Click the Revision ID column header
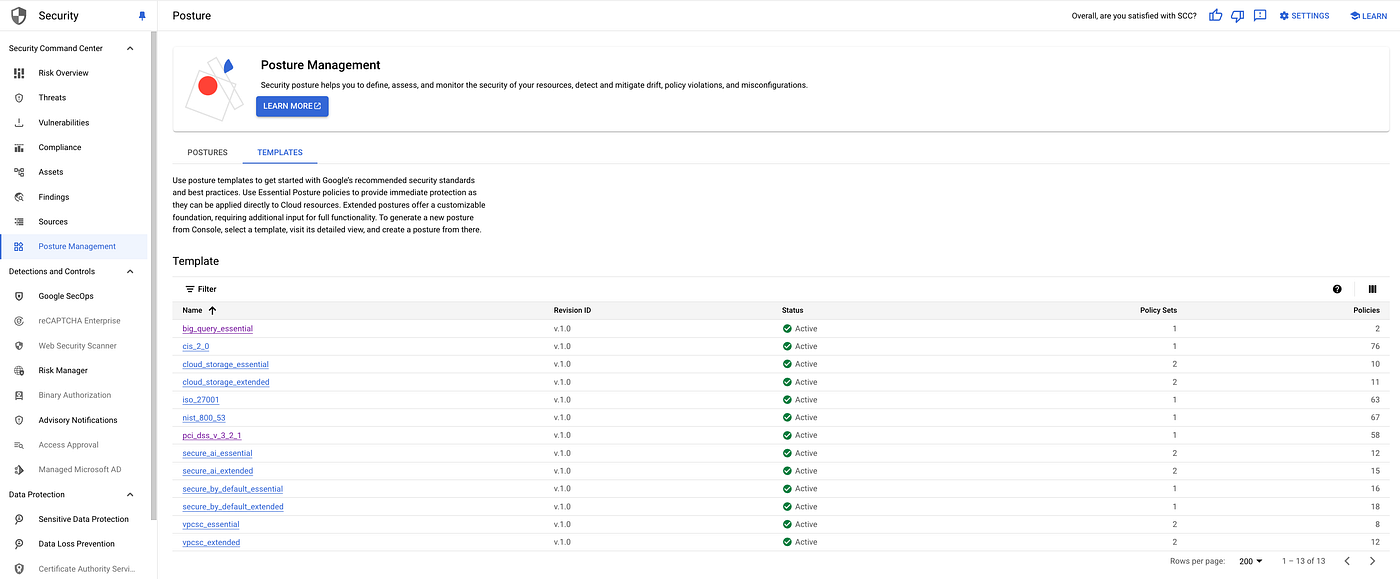 tap(572, 311)
